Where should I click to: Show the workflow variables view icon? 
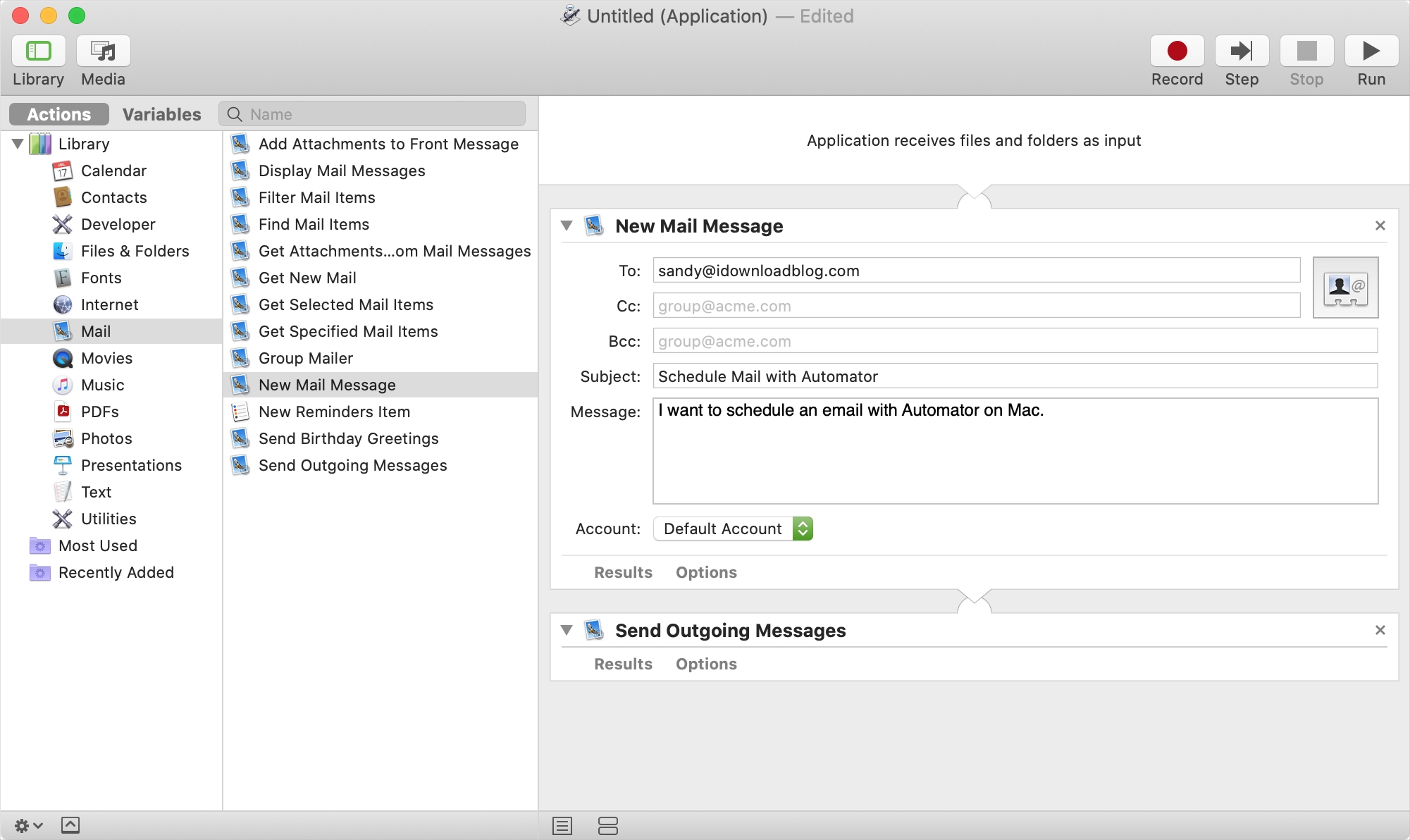pyautogui.click(x=607, y=825)
